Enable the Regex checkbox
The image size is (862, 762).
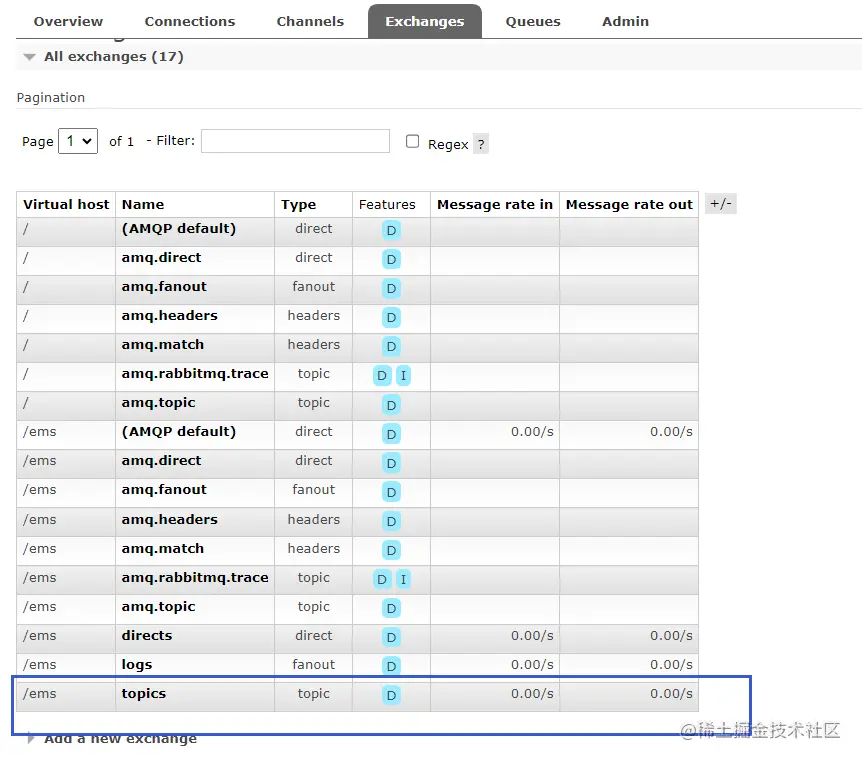click(412, 141)
